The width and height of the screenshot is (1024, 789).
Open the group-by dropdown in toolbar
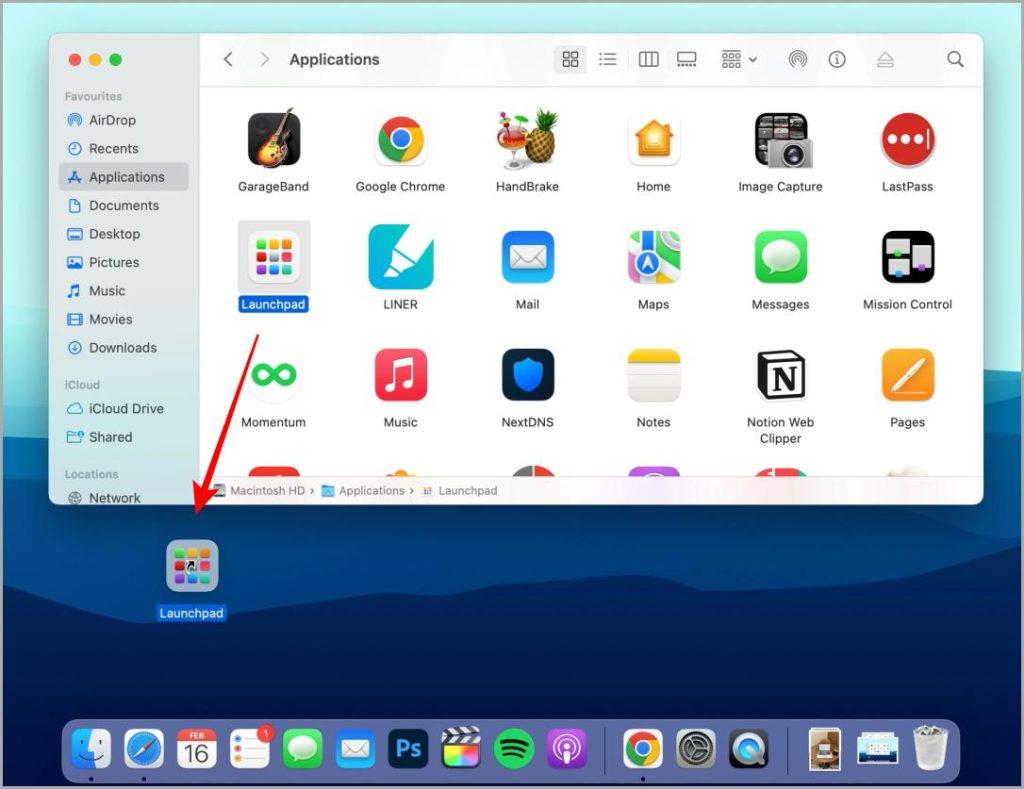point(739,59)
